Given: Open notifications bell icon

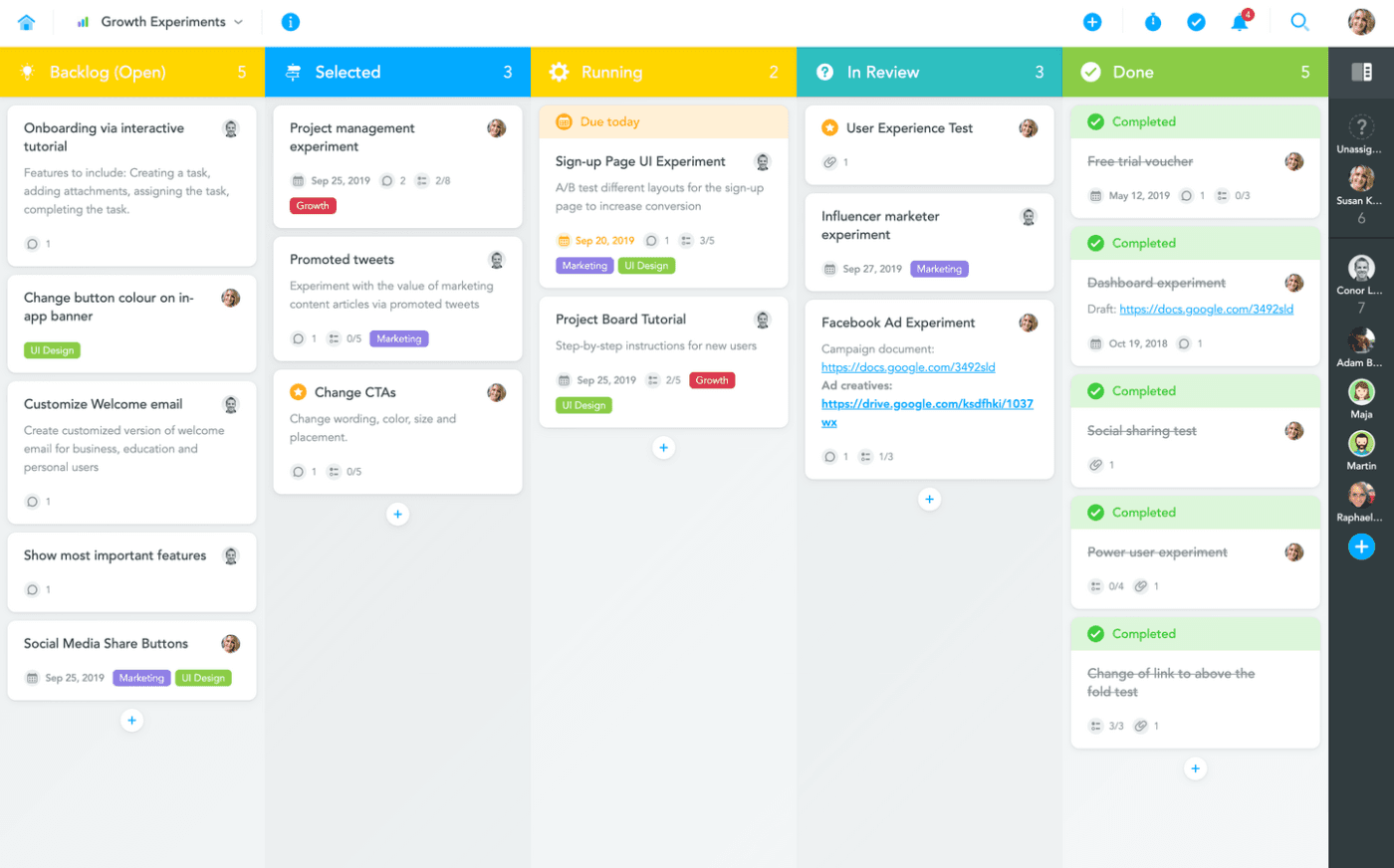Looking at the screenshot, I should tap(1241, 21).
